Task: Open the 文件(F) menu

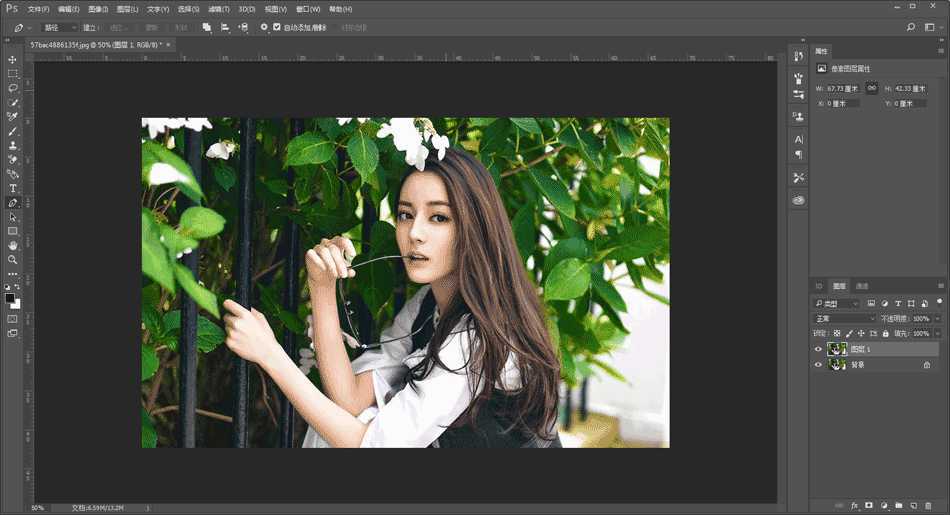Action: click(x=39, y=8)
